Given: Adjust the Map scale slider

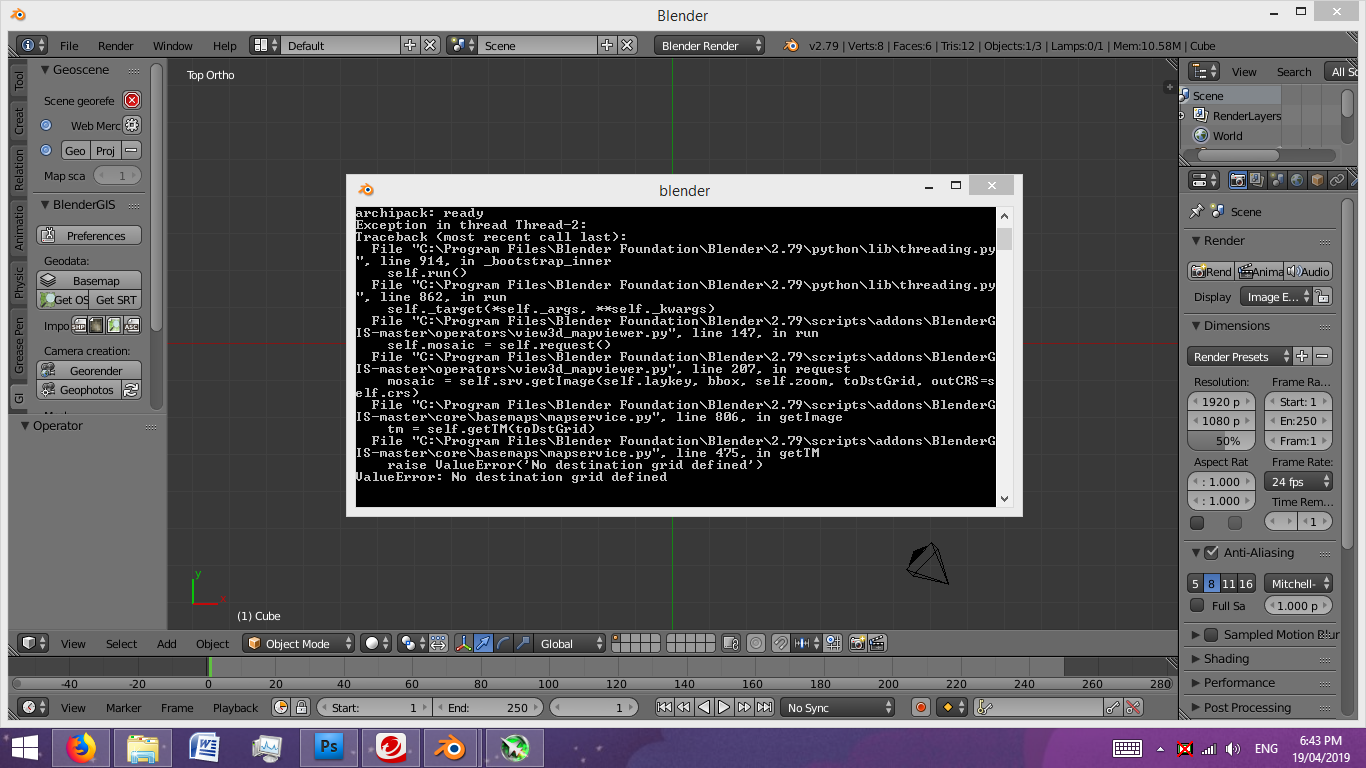Looking at the screenshot, I should [x=117, y=175].
